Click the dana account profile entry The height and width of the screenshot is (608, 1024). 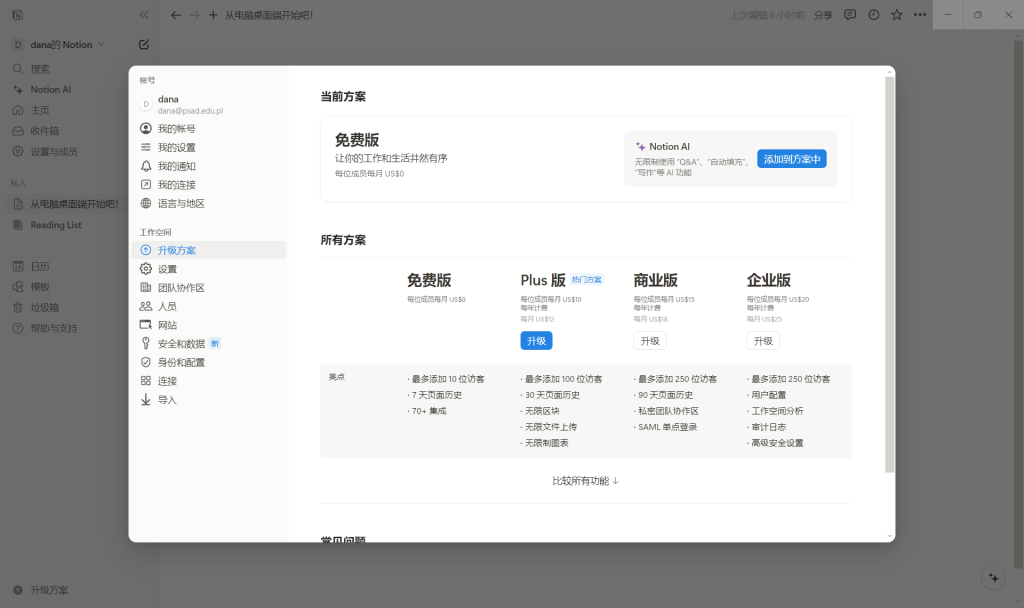[x=209, y=104]
